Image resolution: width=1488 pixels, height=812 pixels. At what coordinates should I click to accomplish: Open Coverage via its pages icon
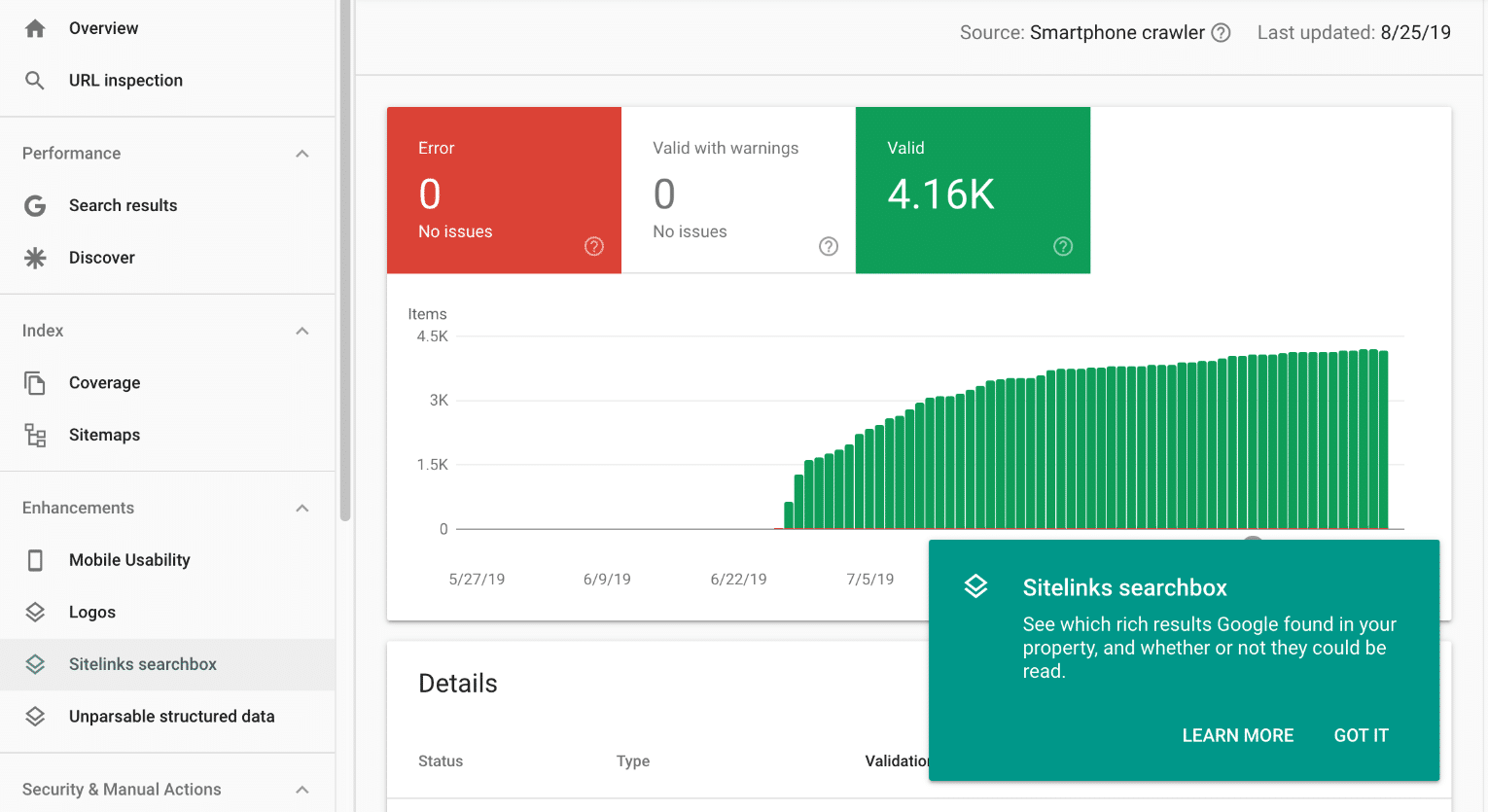[x=35, y=382]
